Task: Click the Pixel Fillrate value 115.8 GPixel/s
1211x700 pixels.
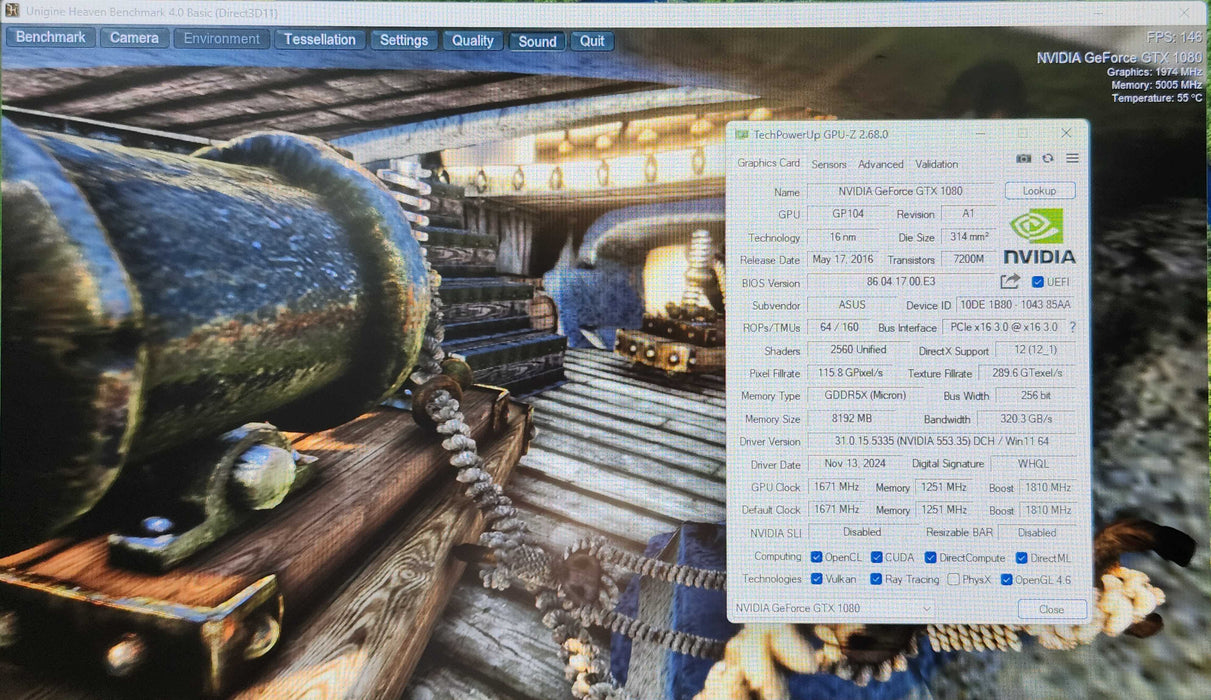Action: click(851, 373)
